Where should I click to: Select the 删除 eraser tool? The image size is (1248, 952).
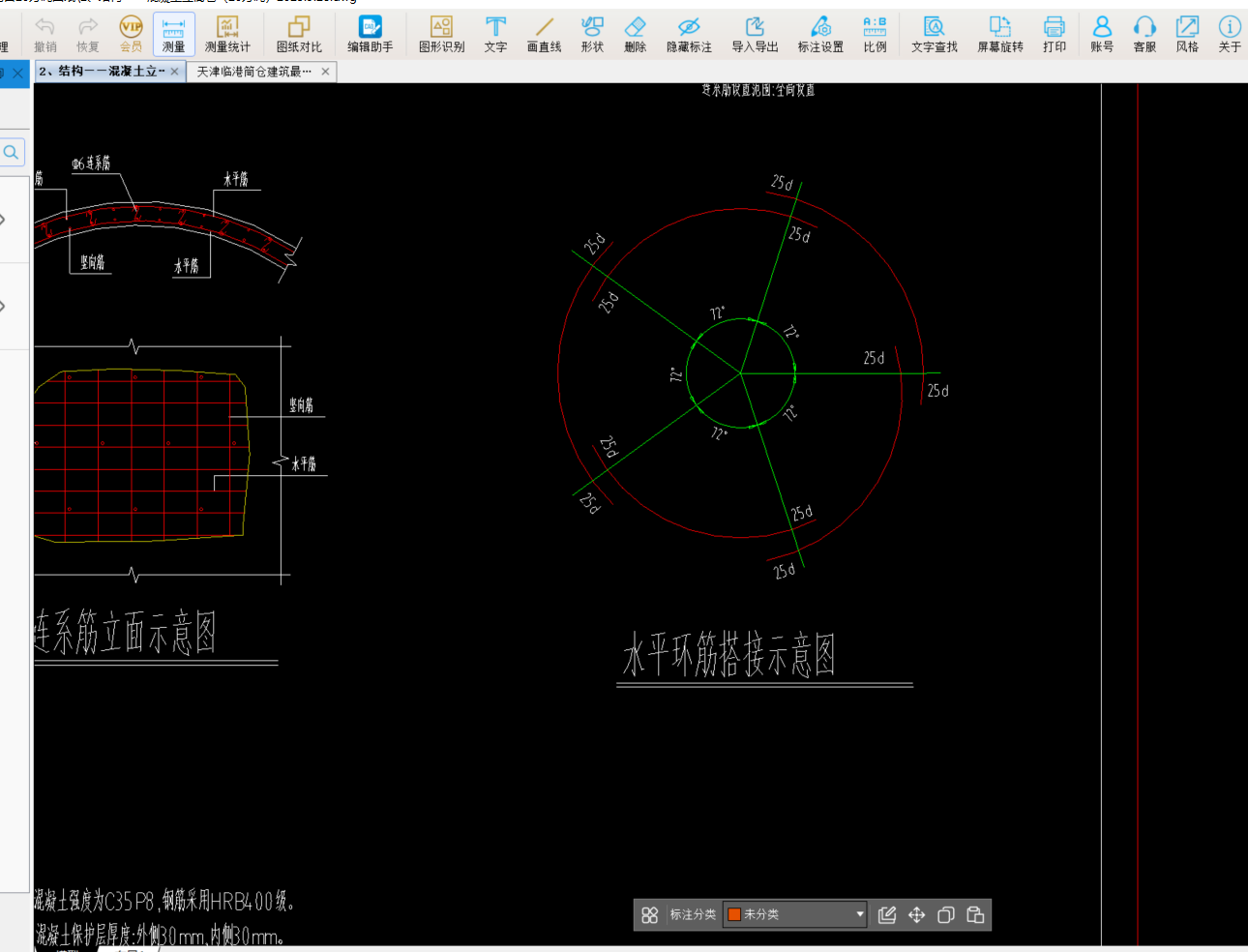[635, 34]
